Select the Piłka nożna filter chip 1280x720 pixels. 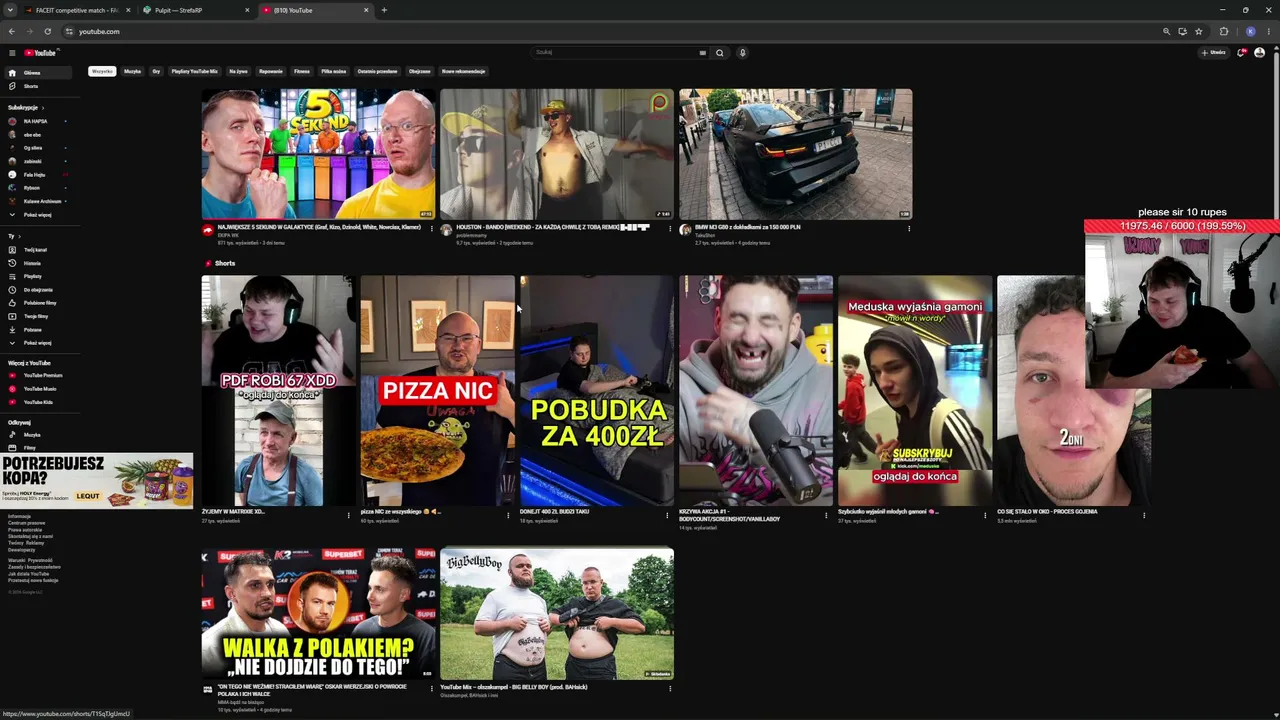[x=334, y=71]
